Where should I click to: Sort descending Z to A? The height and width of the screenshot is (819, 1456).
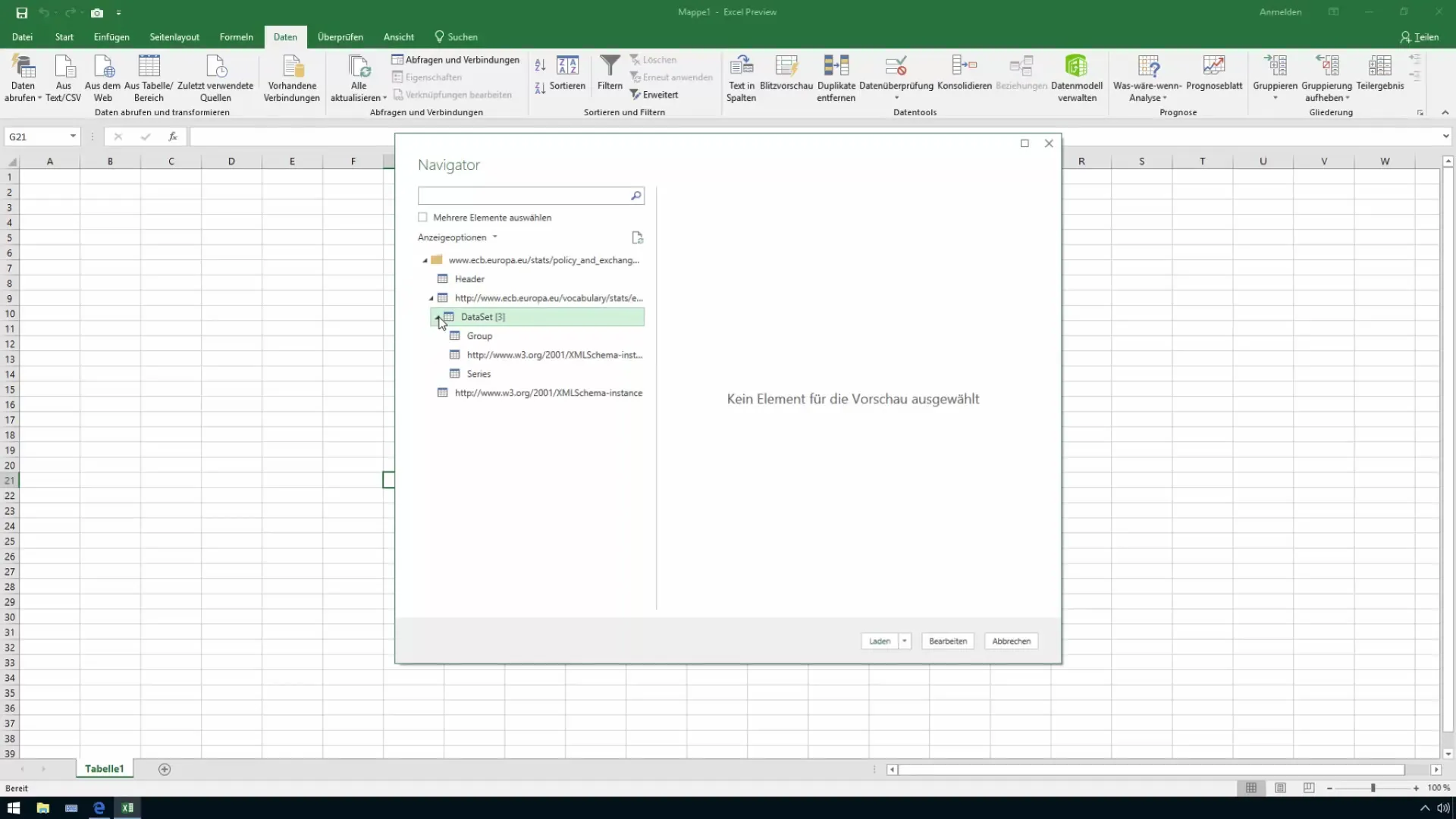pyautogui.click(x=540, y=88)
